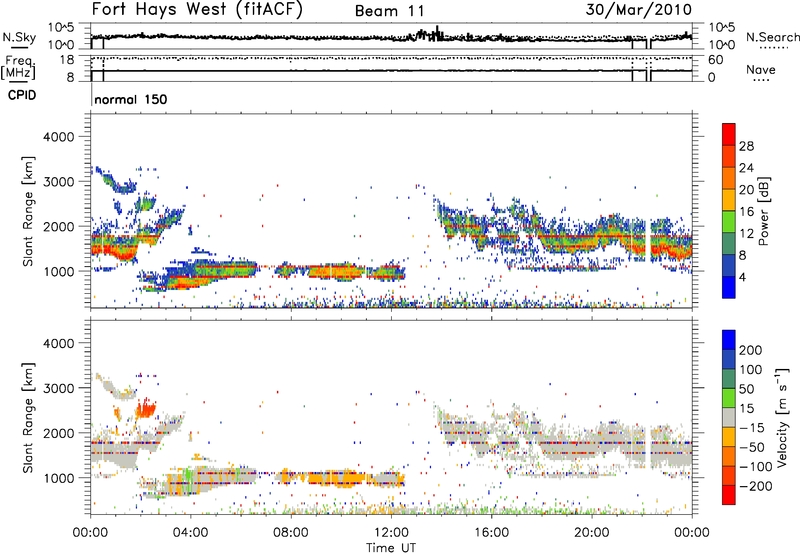
Task: Click the red bottom segment of velocity colorbar
Action: pyautogui.click(x=729, y=495)
